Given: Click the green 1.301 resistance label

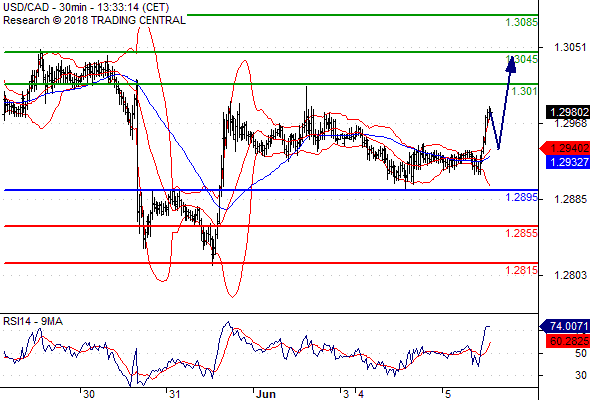Looking at the screenshot, I should pos(525,91).
